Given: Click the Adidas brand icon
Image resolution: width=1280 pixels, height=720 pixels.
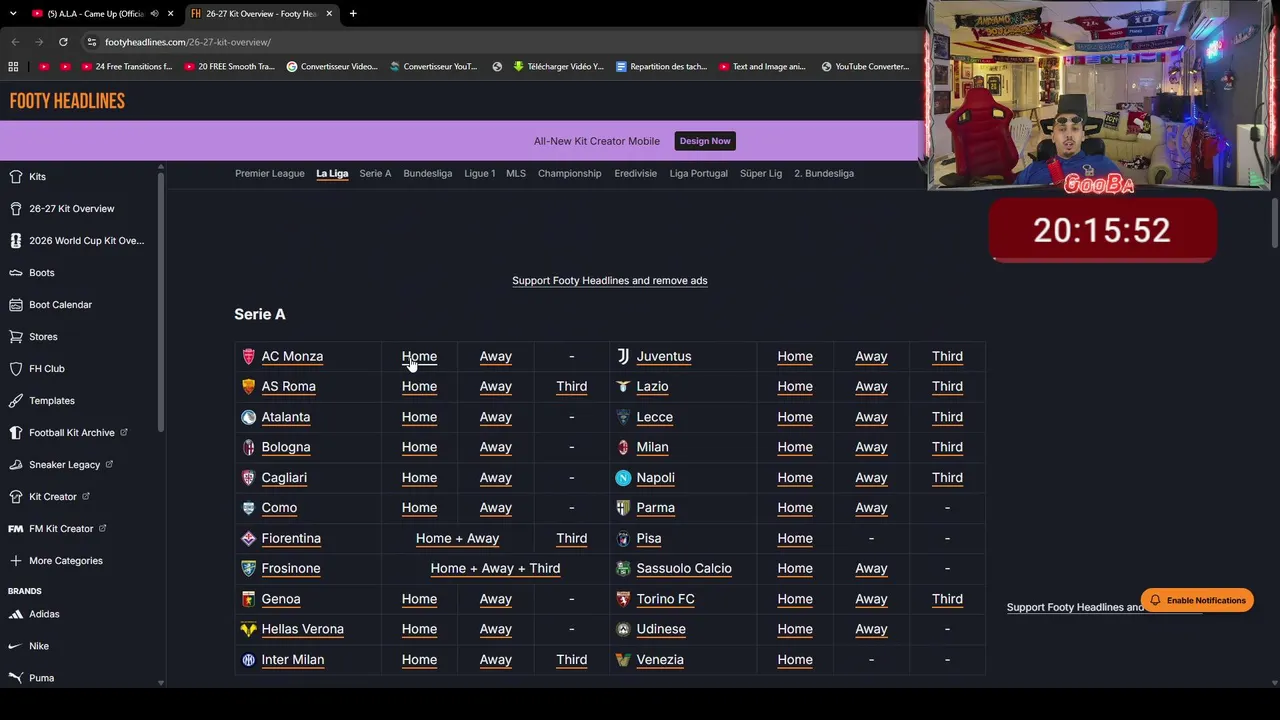Looking at the screenshot, I should pyautogui.click(x=16, y=614).
